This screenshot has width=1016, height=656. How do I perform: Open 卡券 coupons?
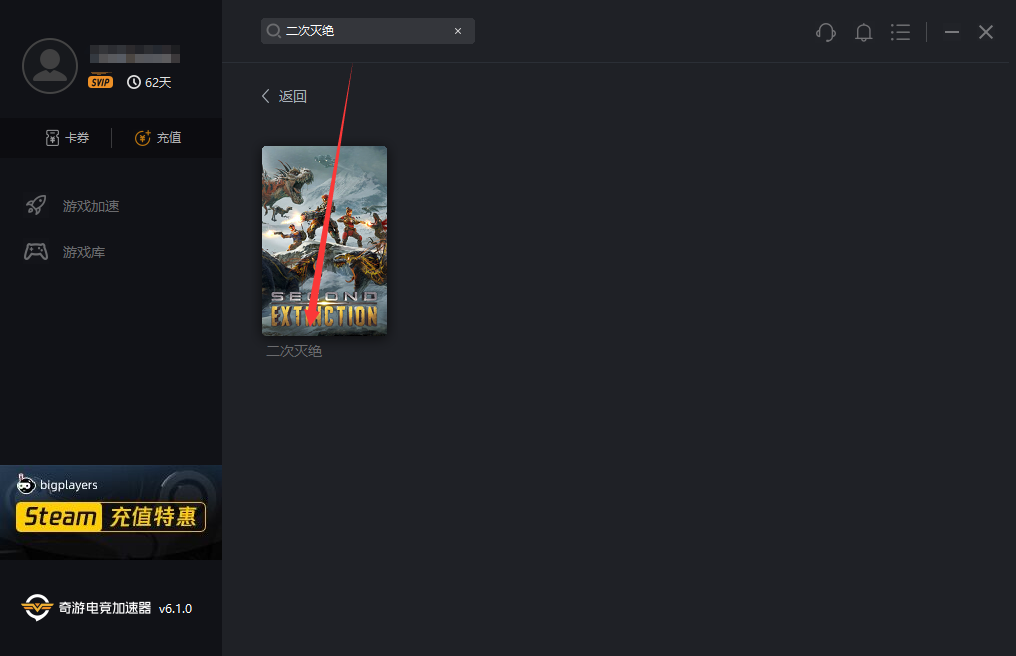click(67, 138)
